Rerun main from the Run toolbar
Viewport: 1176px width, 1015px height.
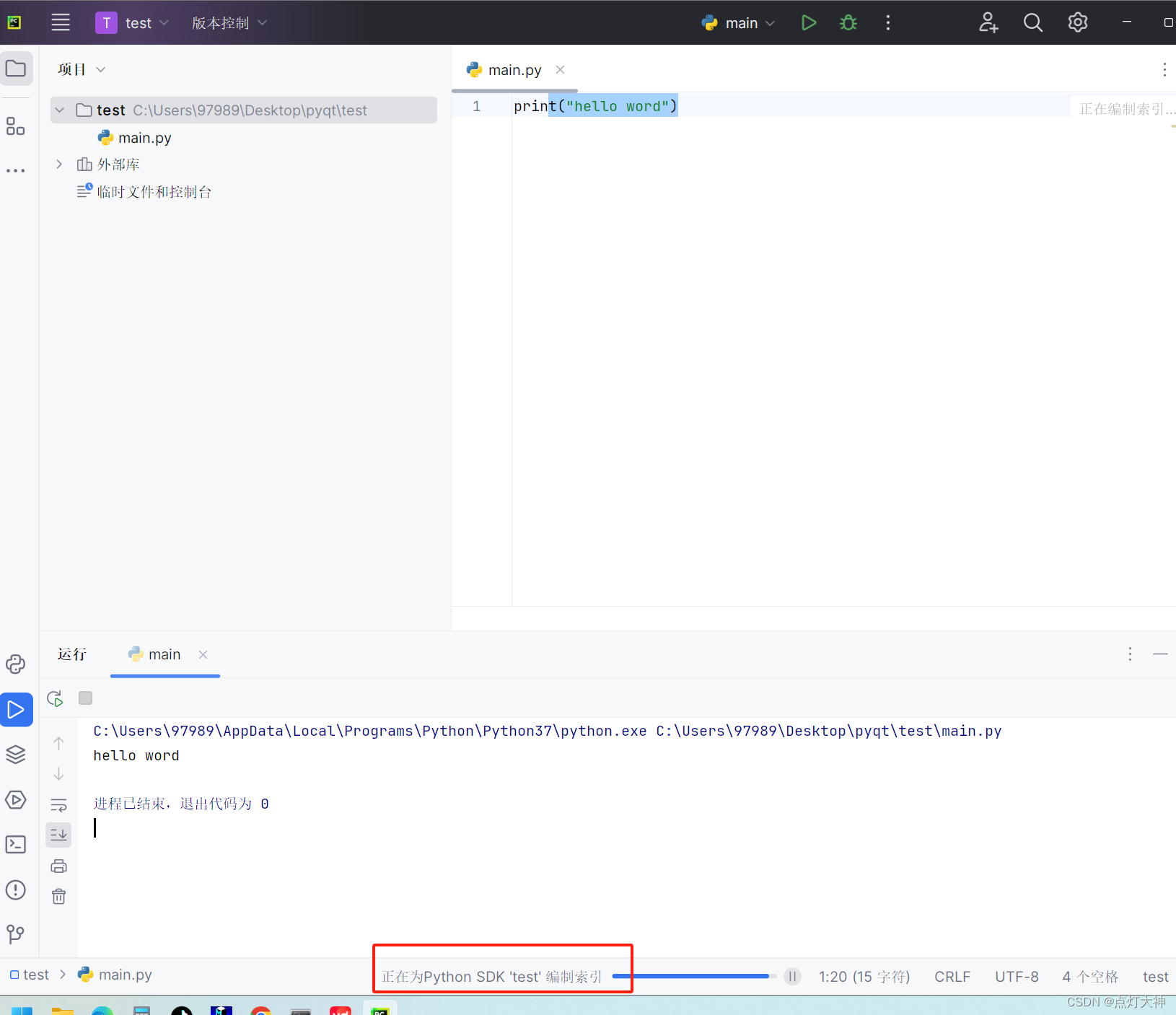pyautogui.click(x=56, y=698)
